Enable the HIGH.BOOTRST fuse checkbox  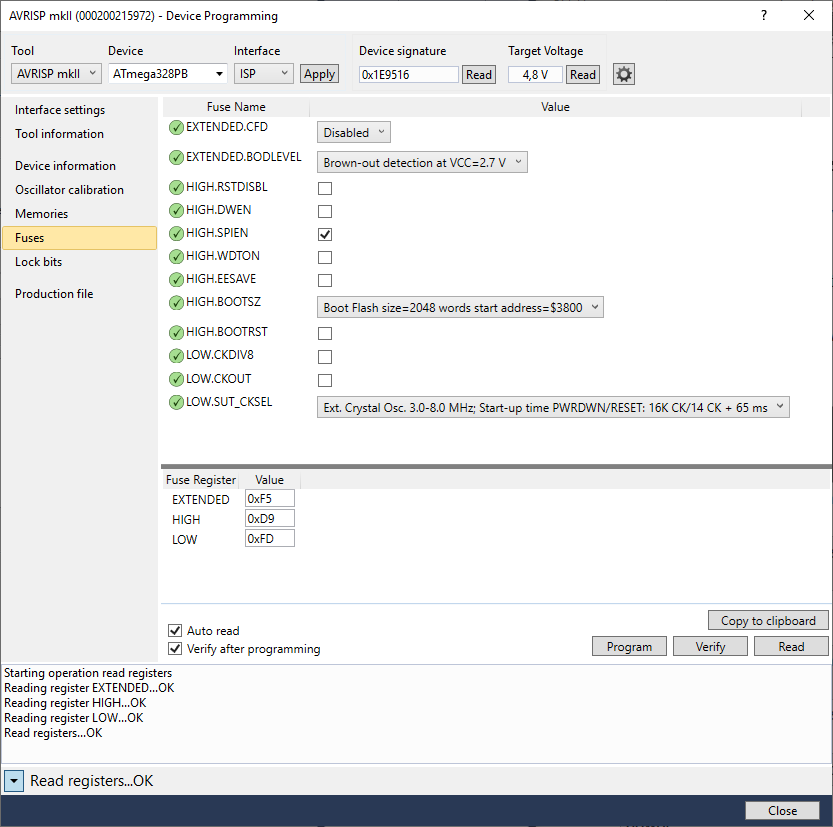click(x=325, y=334)
